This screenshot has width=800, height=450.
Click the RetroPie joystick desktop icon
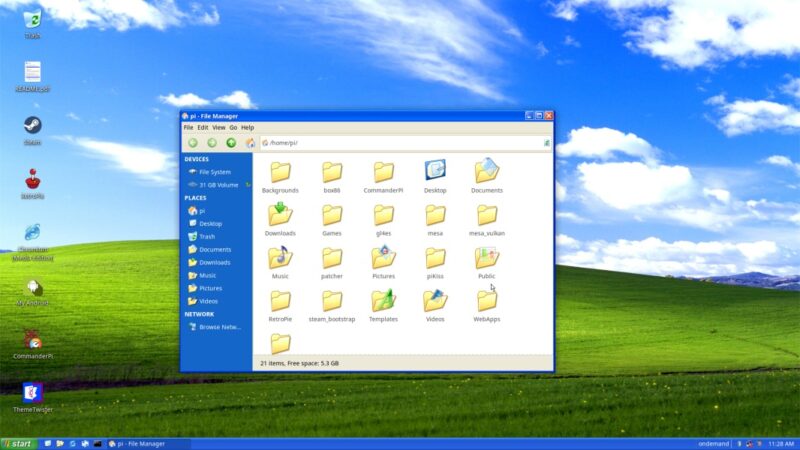click(32, 184)
